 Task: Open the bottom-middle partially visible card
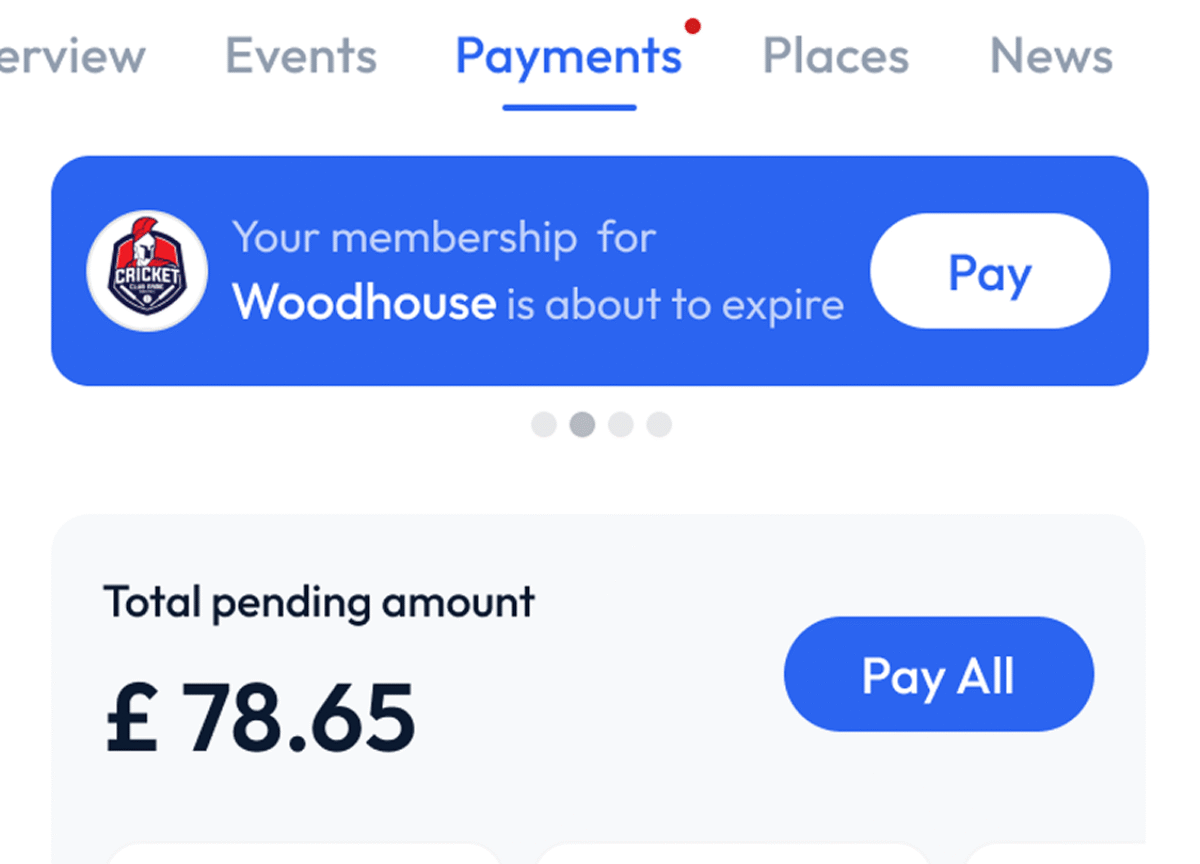(732, 854)
